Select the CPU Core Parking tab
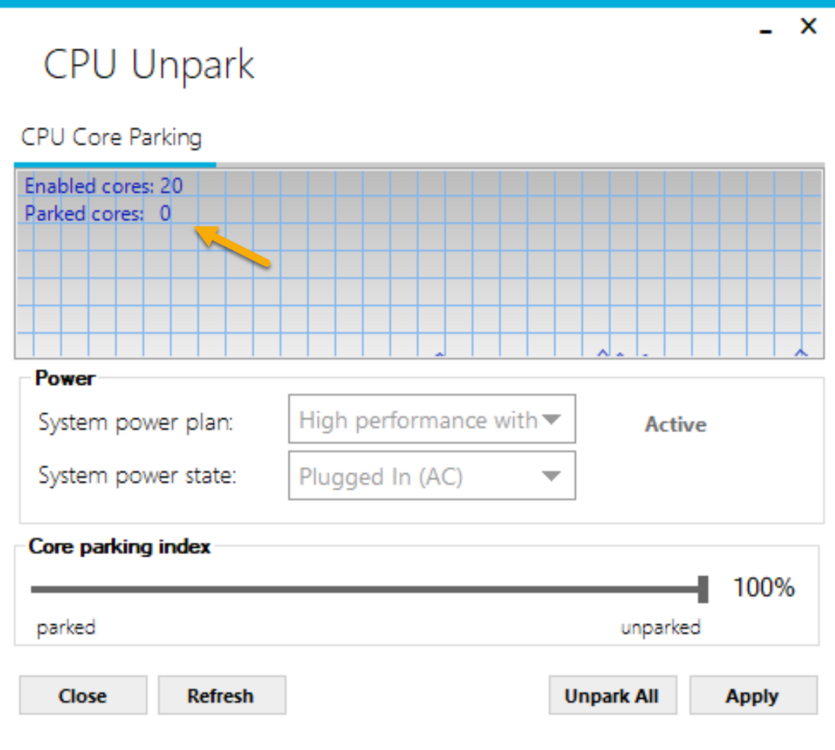 [x=111, y=137]
